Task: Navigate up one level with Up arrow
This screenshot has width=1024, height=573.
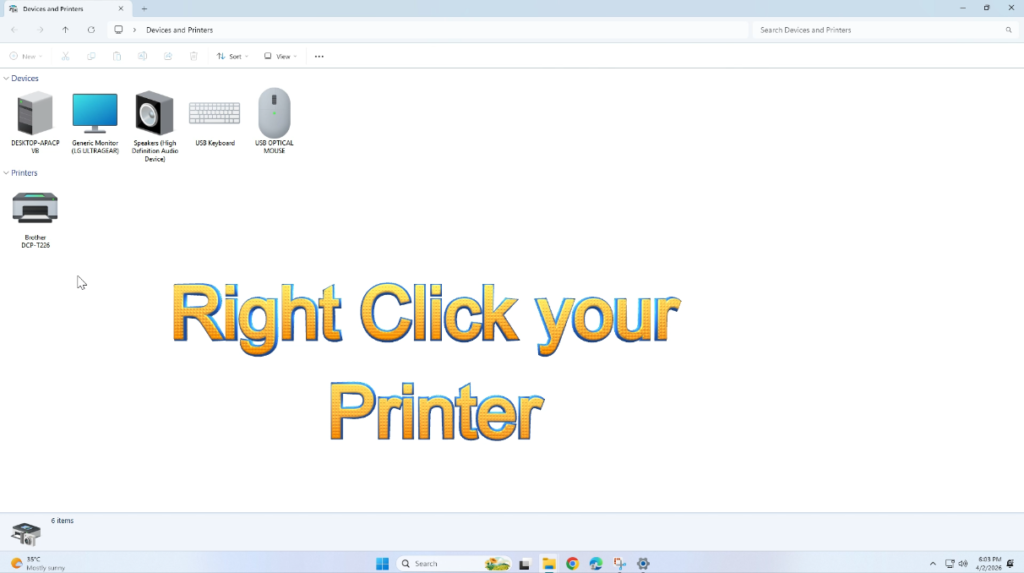Action: (65, 30)
